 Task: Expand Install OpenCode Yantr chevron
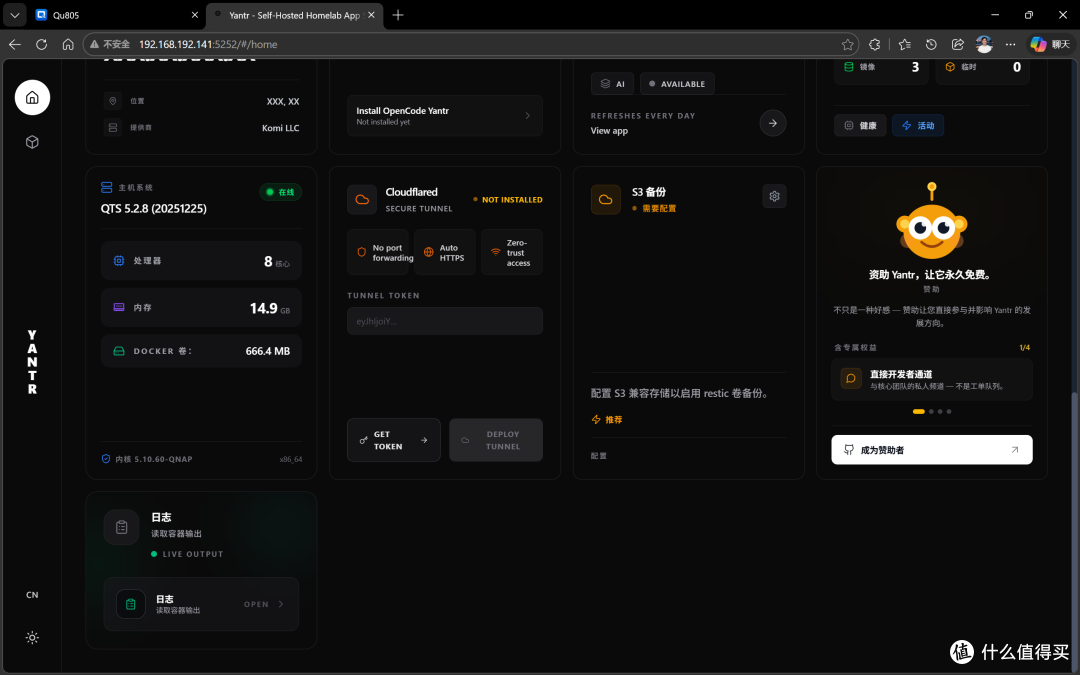pos(528,116)
